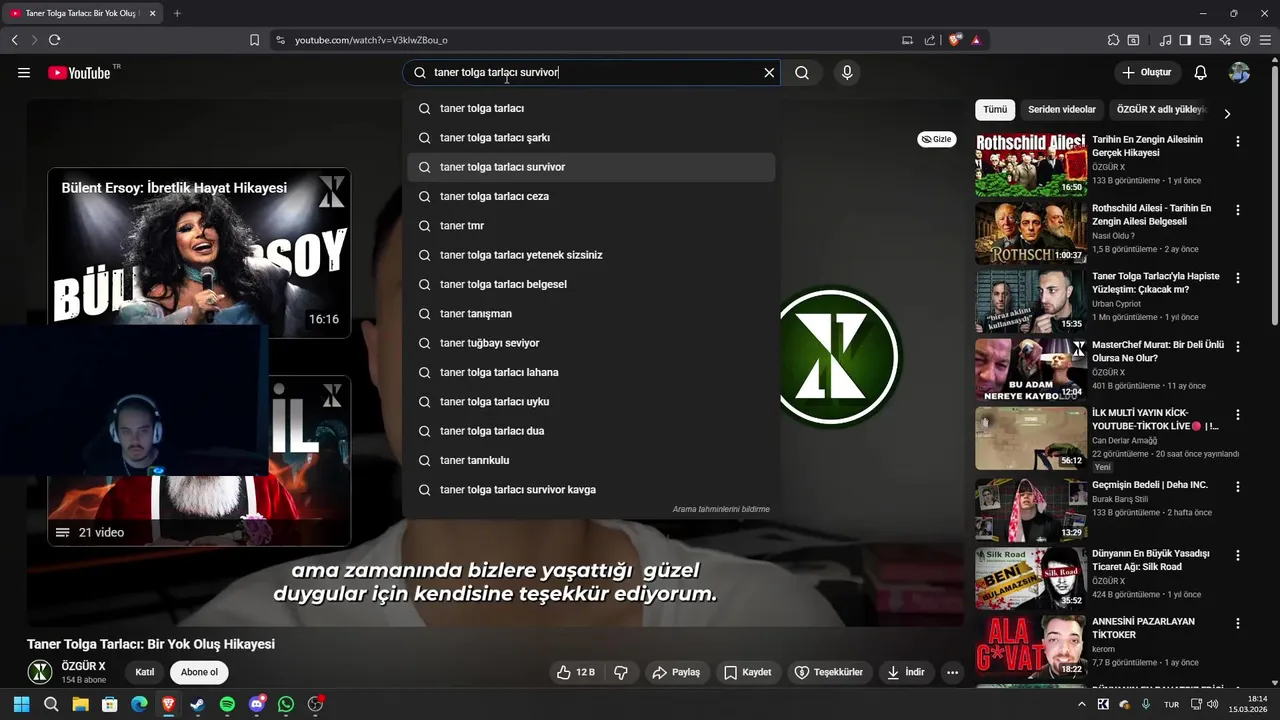Screen dimensions: 1280x720
Task: Choose suggestion 'taner tmr'
Action: (591, 226)
